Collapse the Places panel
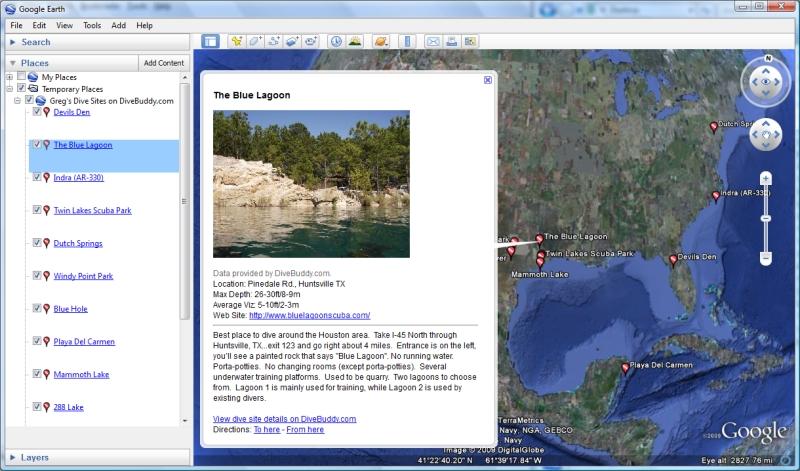The height and width of the screenshot is (471, 800). tap(13, 63)
